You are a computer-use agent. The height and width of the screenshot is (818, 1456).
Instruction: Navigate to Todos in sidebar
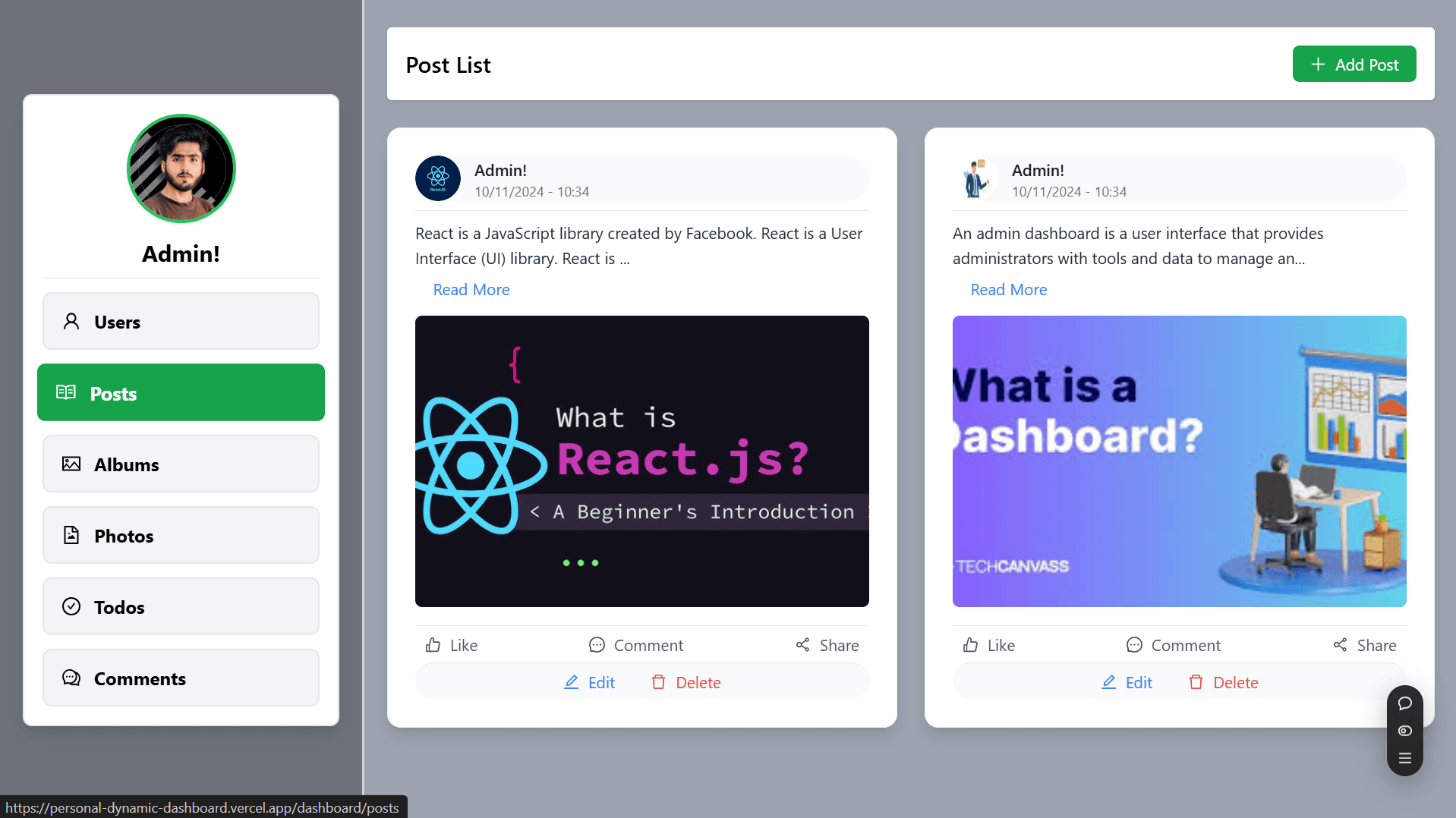point(181,606)
